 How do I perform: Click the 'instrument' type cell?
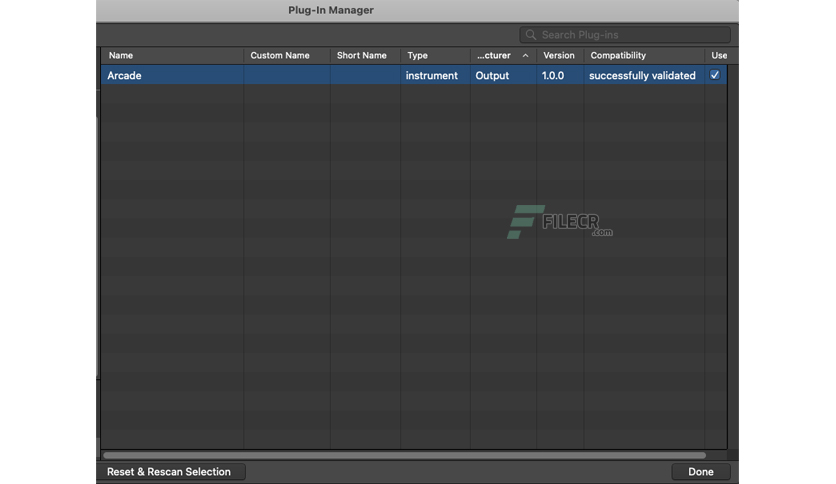pos(435,75)
